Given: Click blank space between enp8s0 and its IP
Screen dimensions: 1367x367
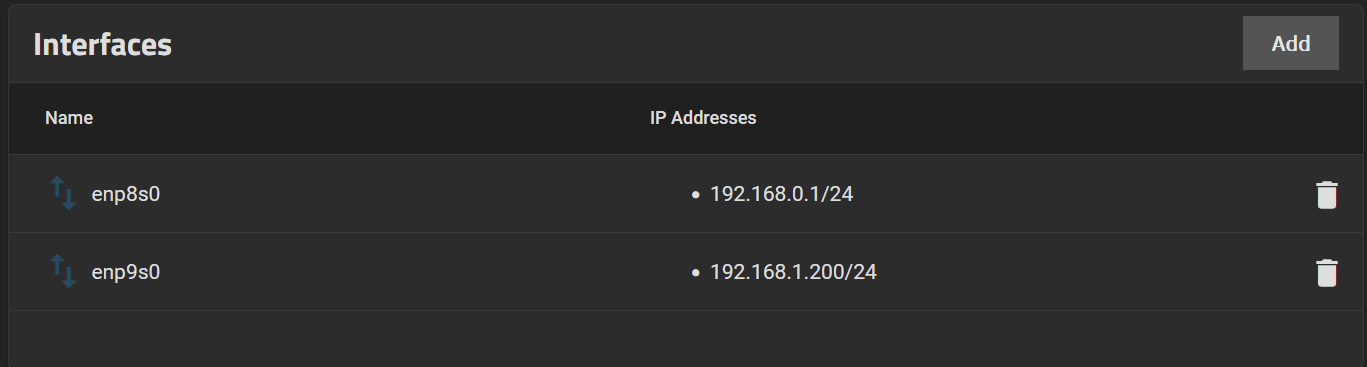Looking at the screenshot, I should [420, 194].
